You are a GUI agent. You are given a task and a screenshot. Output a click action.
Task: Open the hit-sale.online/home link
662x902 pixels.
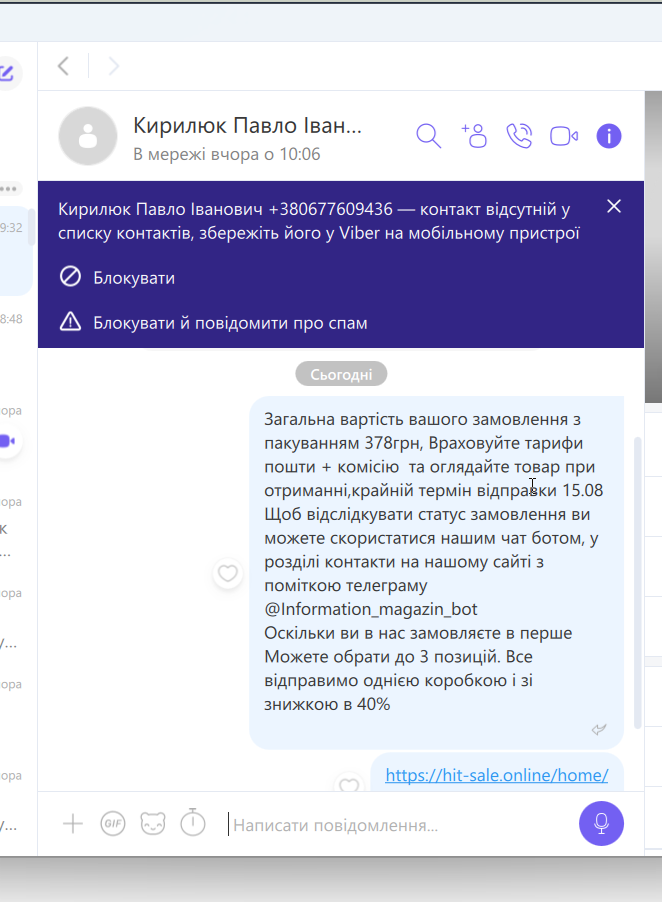coord(496,775)
